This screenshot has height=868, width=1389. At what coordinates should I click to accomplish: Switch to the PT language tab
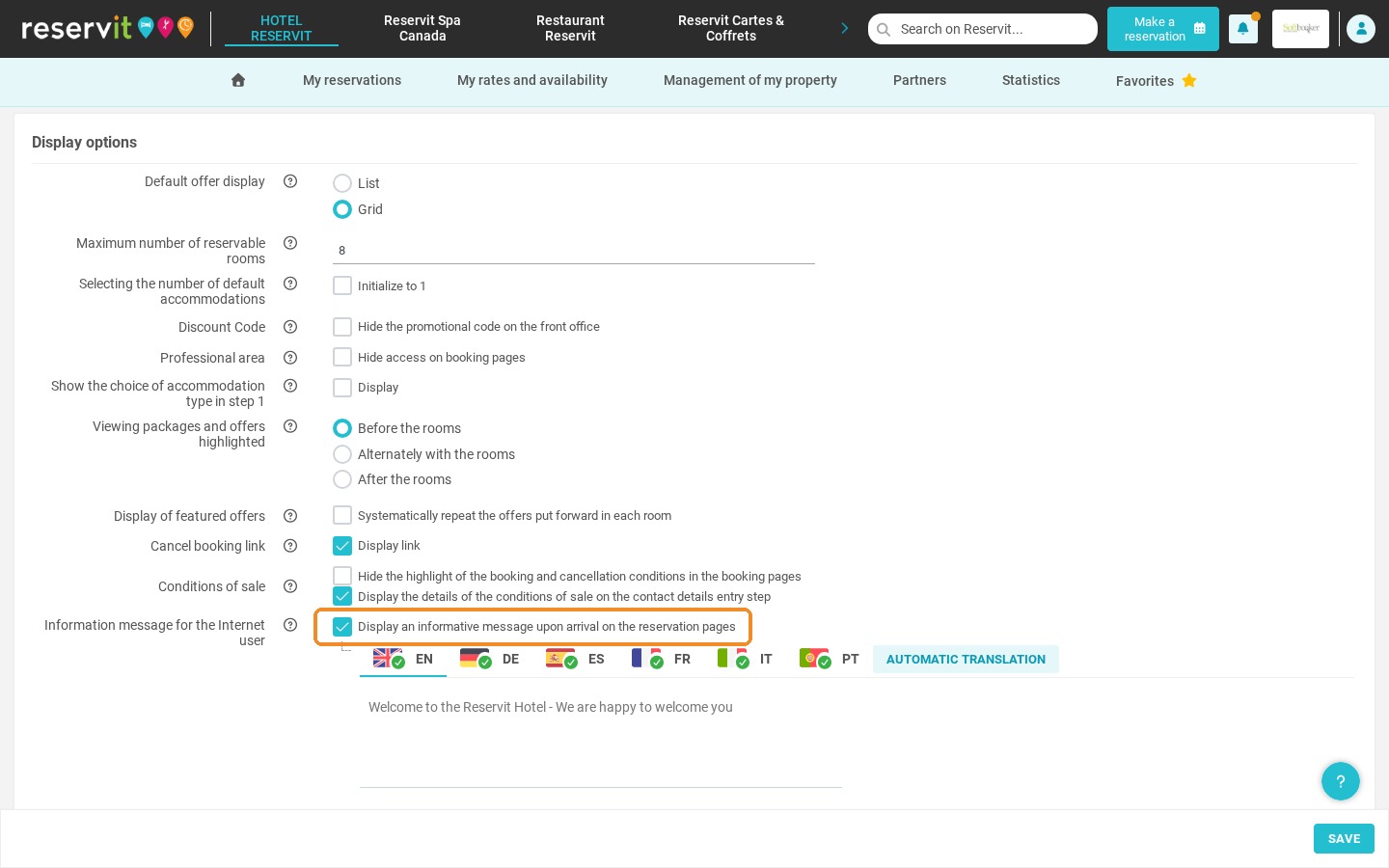click(x=830, y=659)
